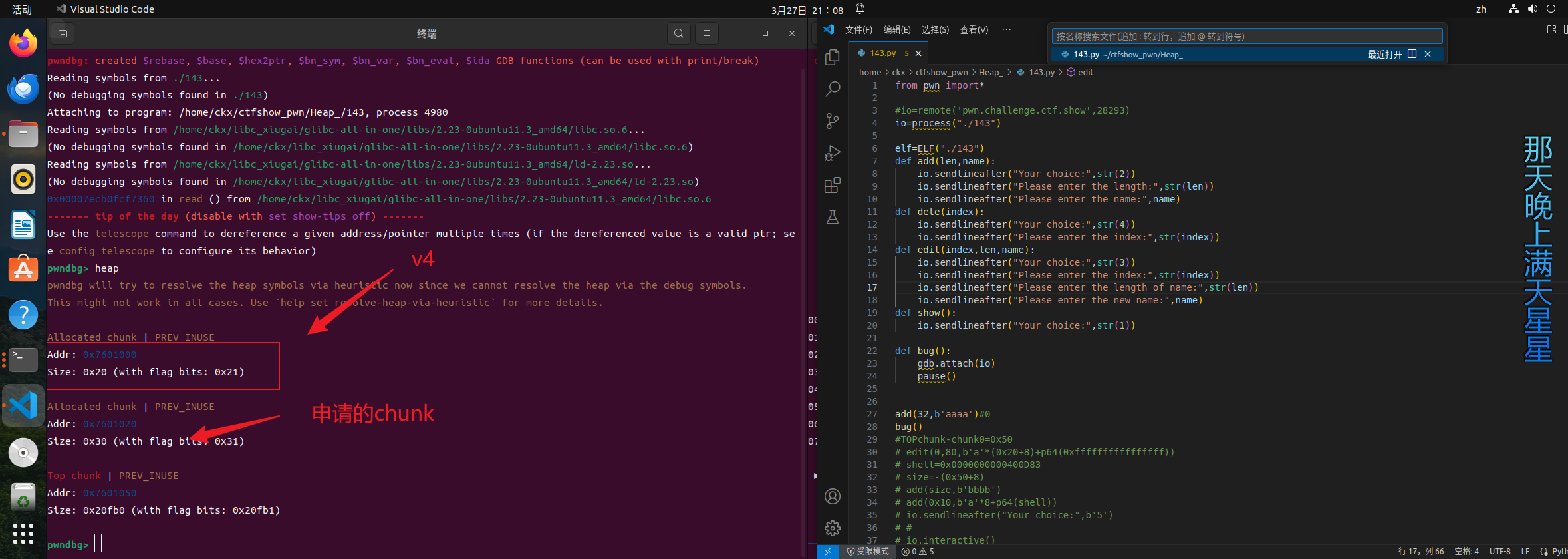This screenshot has width=1568, height=559.
Task: Click line number 28 beside bug() call
Action: pyautogui.click(x=872, y=427)
